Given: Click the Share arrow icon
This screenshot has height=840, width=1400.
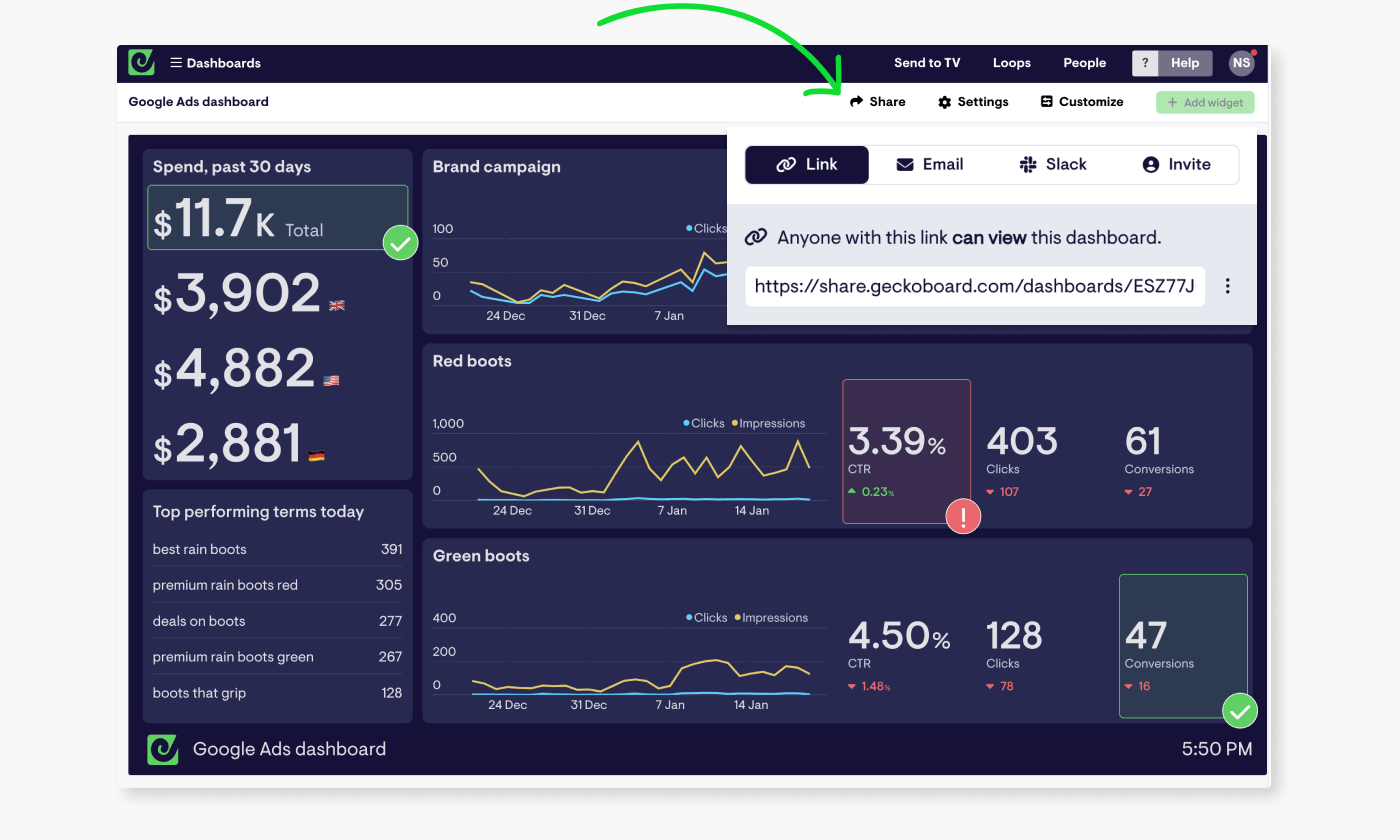Looking at the screenshot, I should click(855, 101).
